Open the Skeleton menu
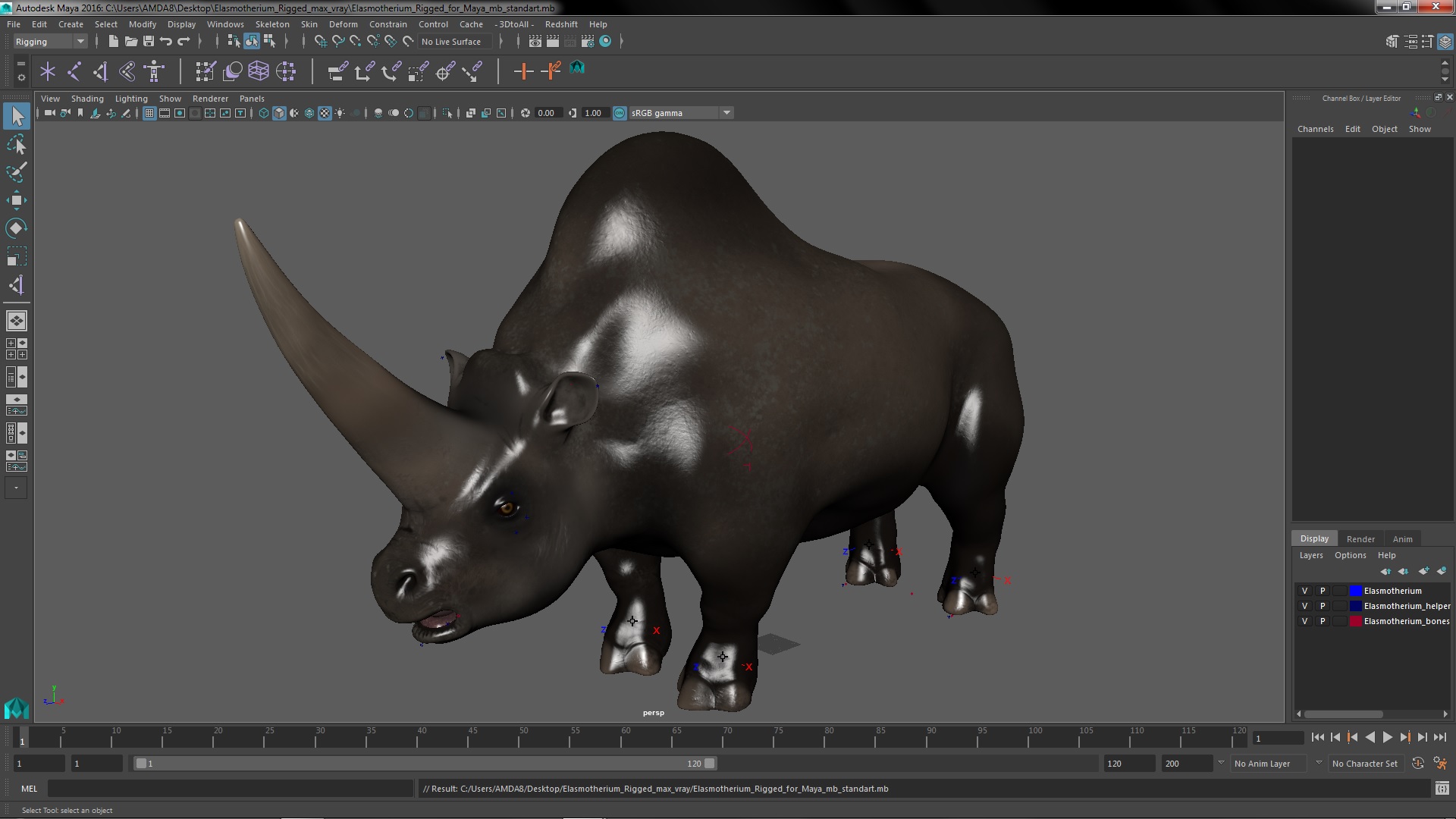The width and height of the screenshot is (1456, 819). tap(271, 24)
